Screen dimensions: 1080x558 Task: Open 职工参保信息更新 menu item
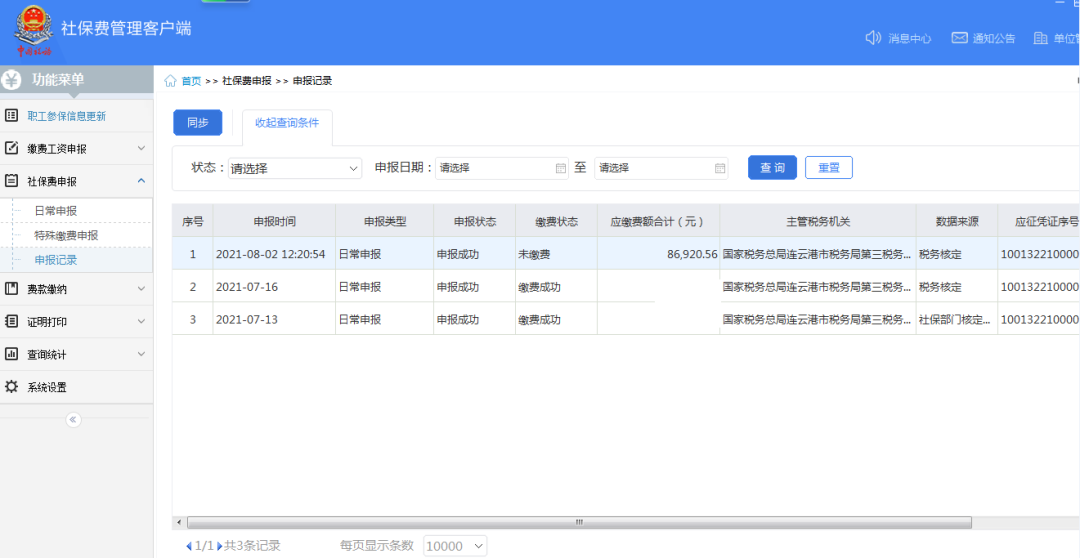[x=76, y=116]
